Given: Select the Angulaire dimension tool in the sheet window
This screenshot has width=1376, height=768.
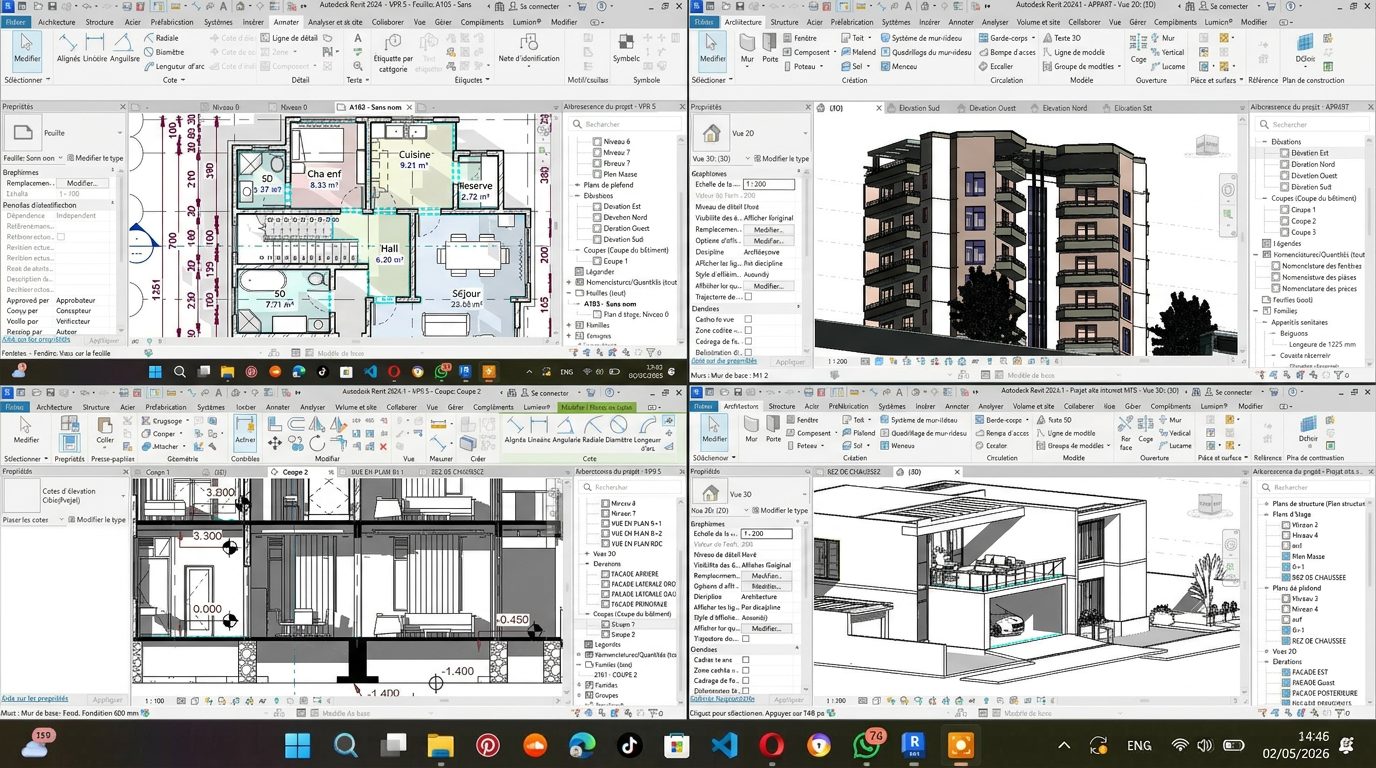Looking at the screenshot, I should click(x=124, y=47).
